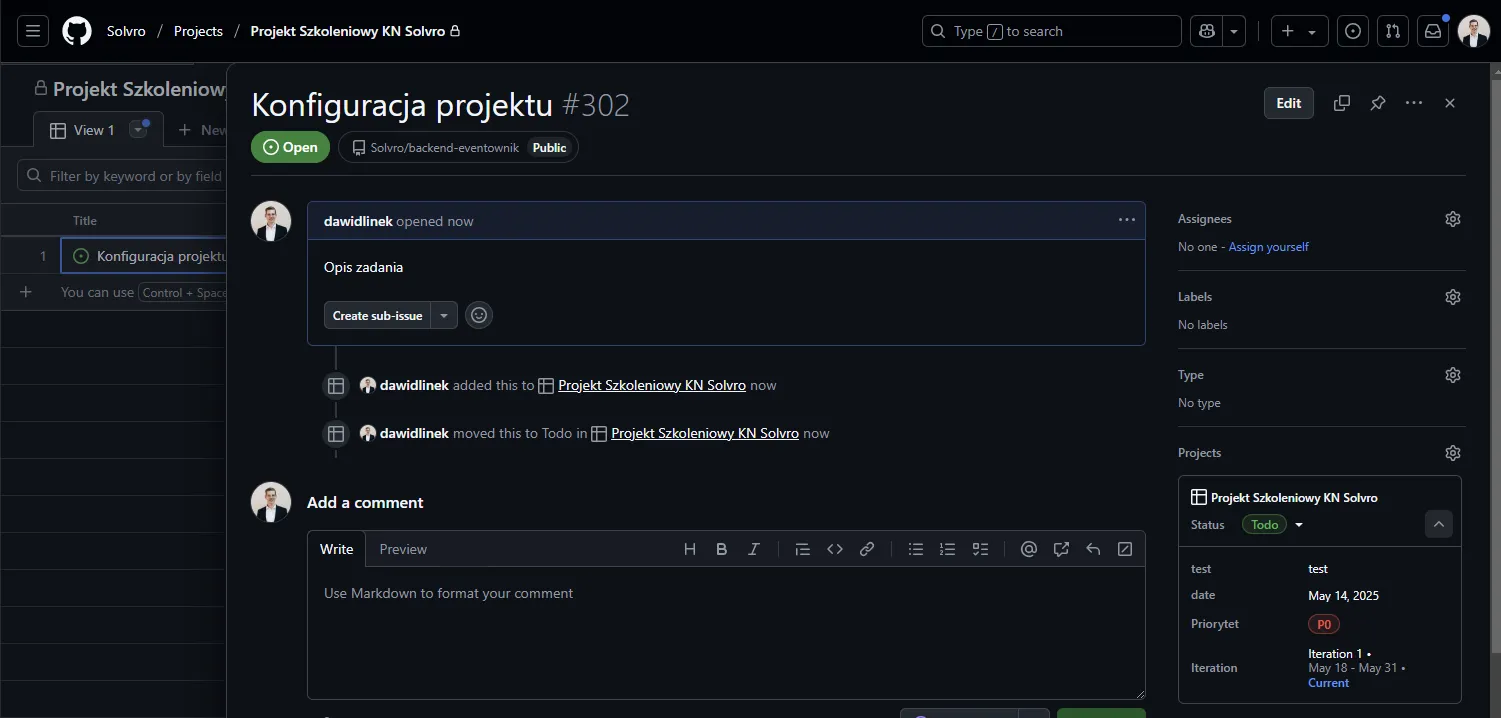1501x718 pixels.
Task: Open Assignees settings gear
Action: 1452,219
